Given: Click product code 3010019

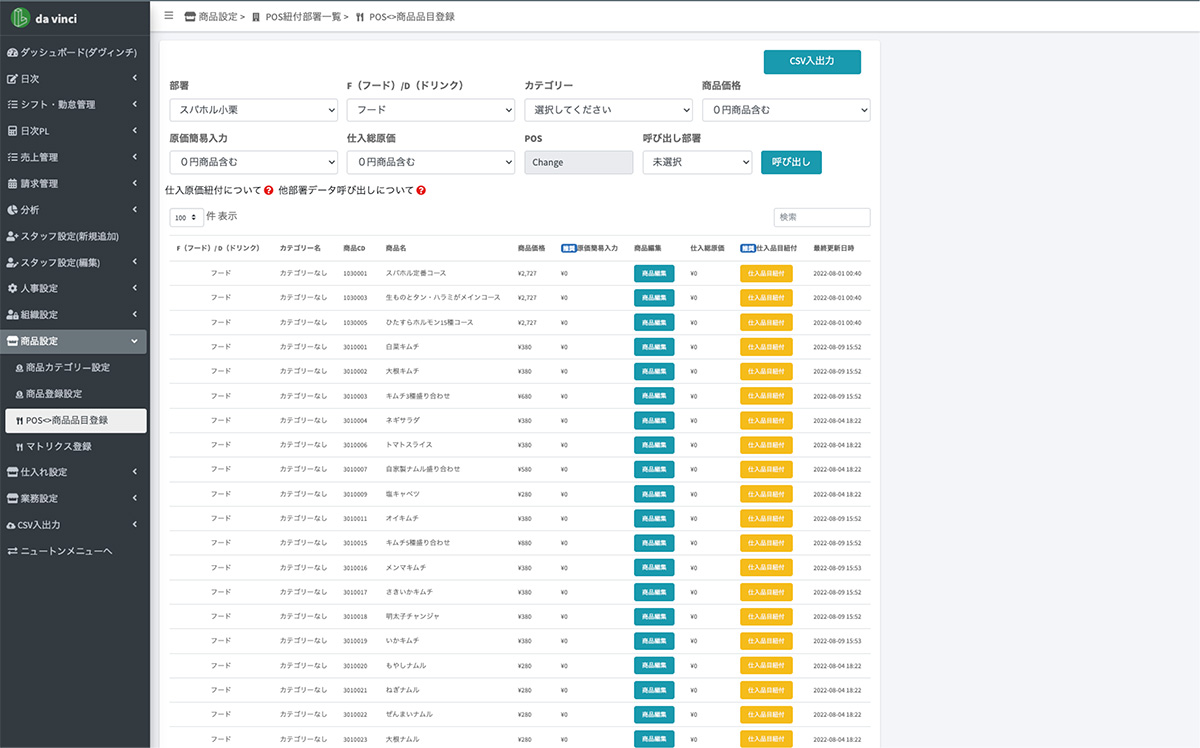Looking at the screenshot, I should pyautogui.click(x=355, y=641).
